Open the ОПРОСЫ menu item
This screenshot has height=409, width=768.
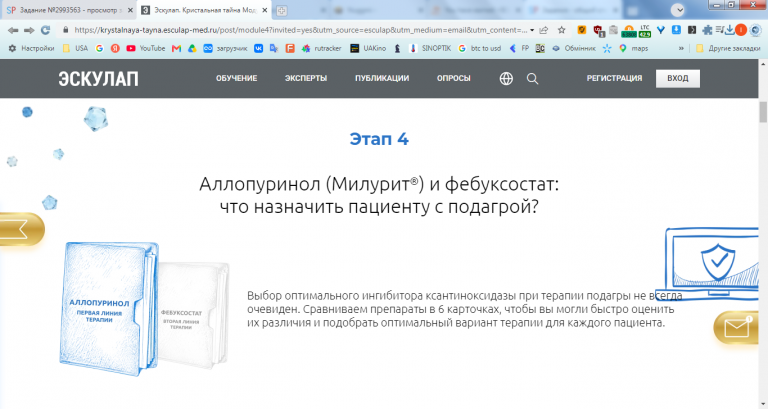pos(454,78)
